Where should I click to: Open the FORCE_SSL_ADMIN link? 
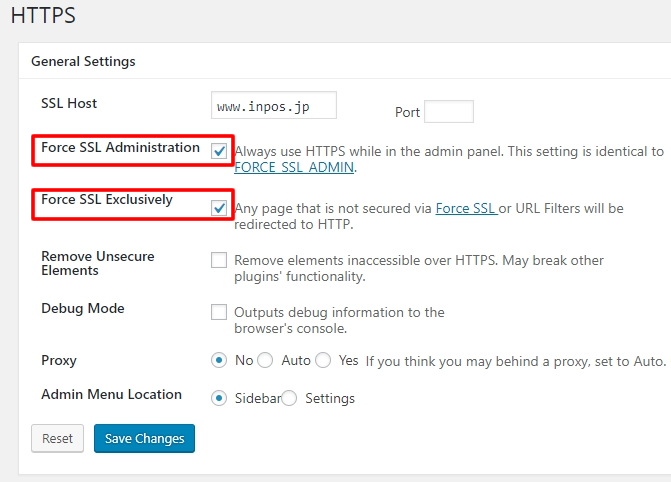click(x=294, y=167)
